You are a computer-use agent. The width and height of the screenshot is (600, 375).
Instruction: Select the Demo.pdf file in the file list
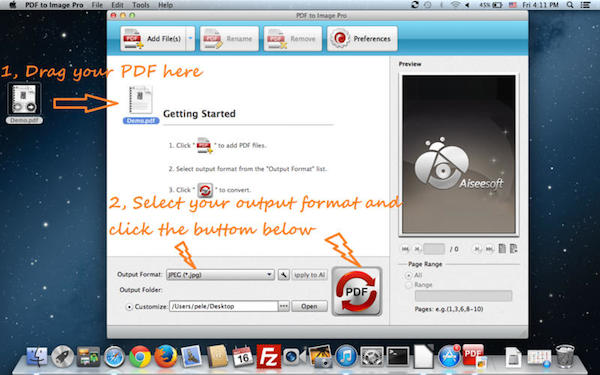[x=141, y=104]
